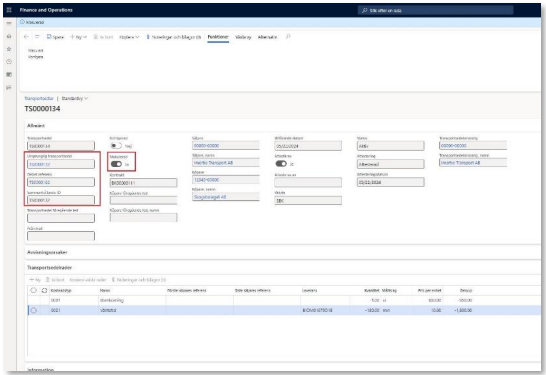Toggle the Makulerad switch
The width and height of the screenshot is (546, 375).
tap(116, 164)
